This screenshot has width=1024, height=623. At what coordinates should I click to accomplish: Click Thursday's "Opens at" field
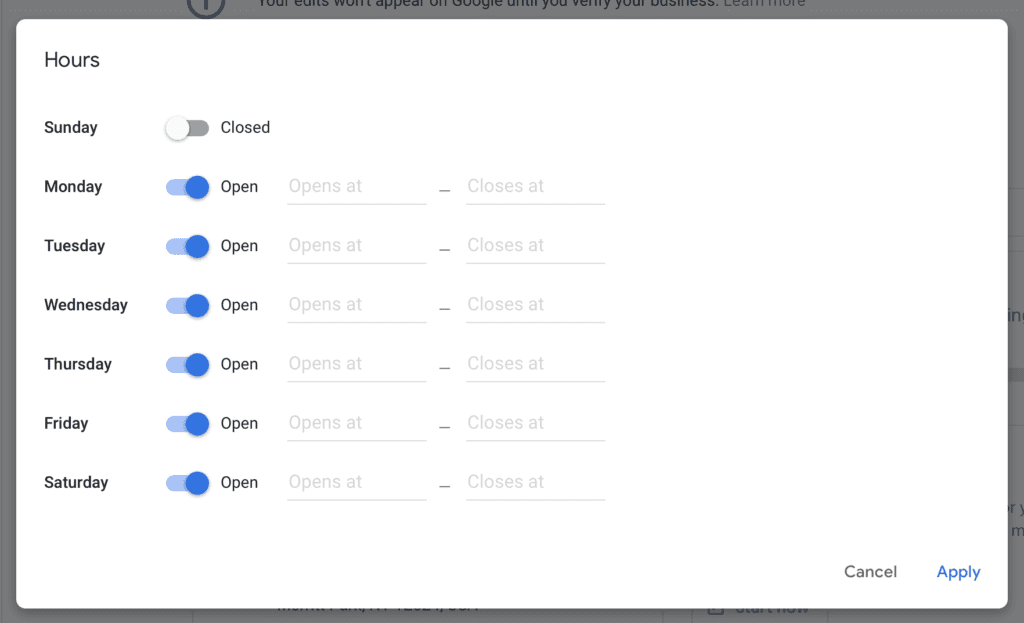tap(356, 364)
